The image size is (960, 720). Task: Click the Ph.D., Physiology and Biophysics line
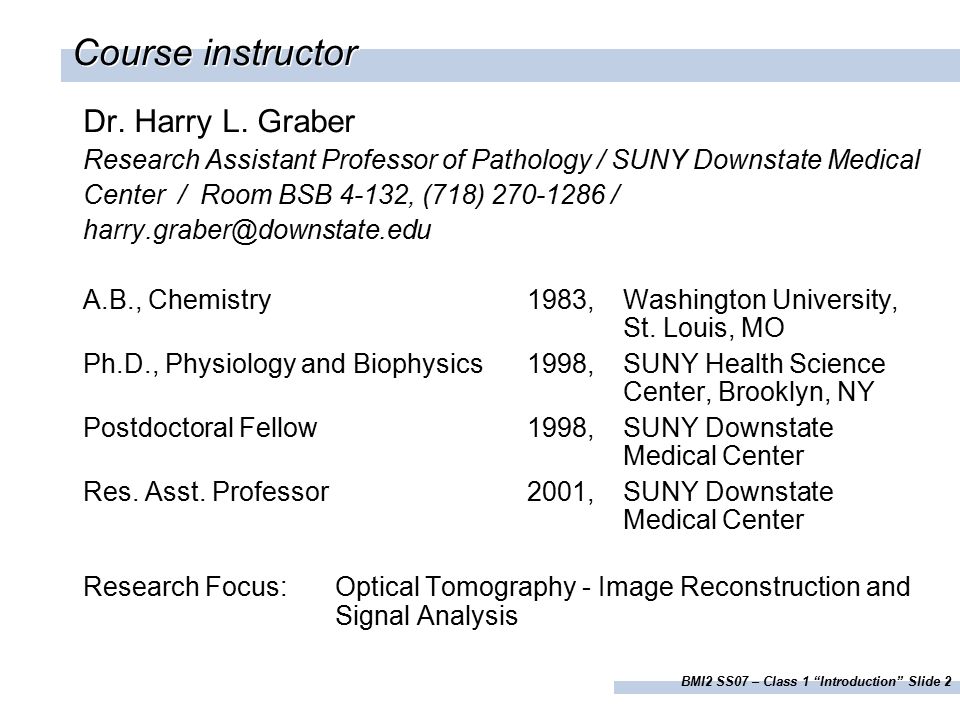[x=283, y=364]
